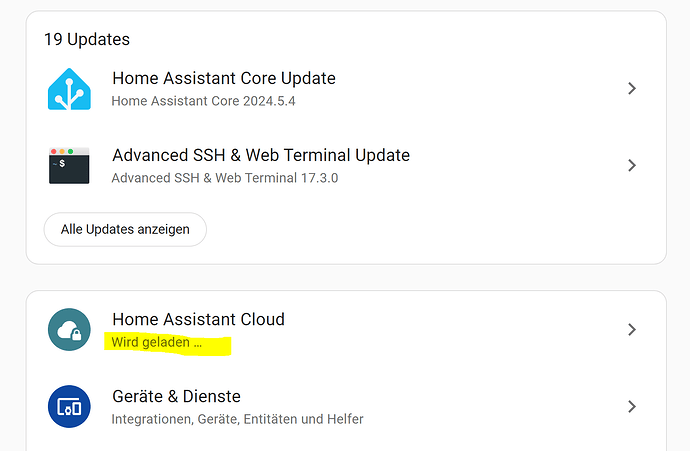The image size is (690, 451).
Task: Open the Home Assistant Cloud menu entry
Action: tap(198, 319)
